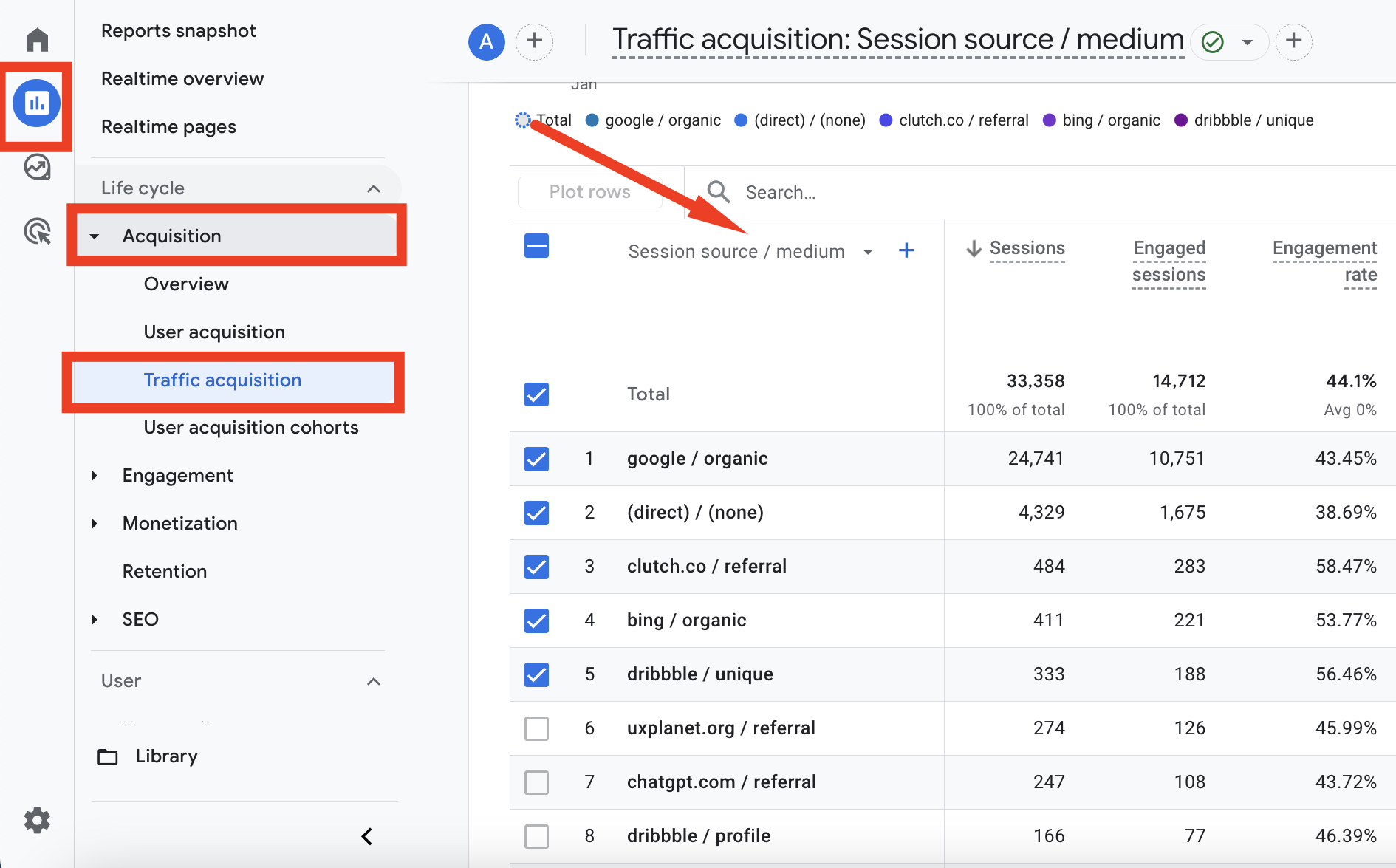
Task: Open the report title dropdown arrow
Action: click(x=1248, y=42)
